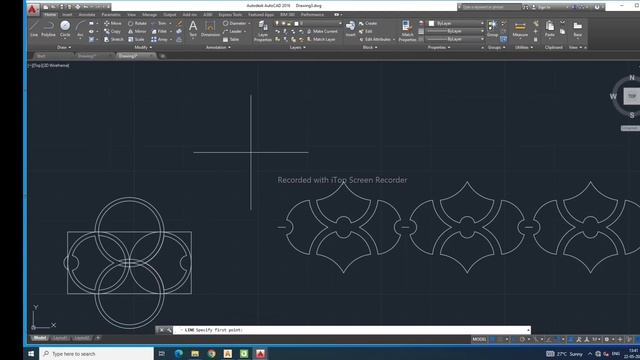Open Microsoft Edge from taskbar
This screenshot has width=640, height=360.
pyautogui.click(x=178, y=353)
